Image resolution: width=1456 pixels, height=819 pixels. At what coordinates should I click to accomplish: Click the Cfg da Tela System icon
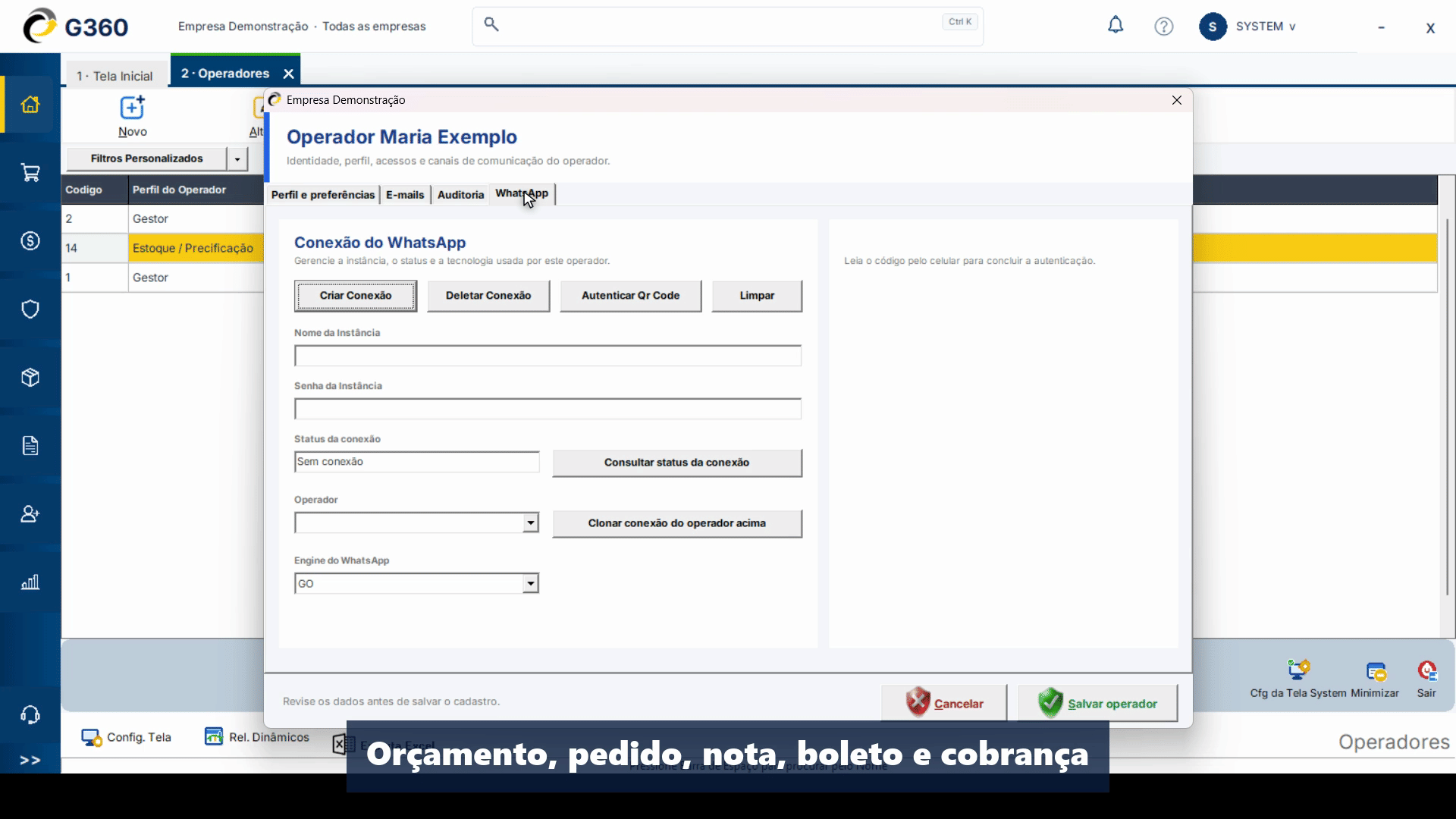[1298, 679]
